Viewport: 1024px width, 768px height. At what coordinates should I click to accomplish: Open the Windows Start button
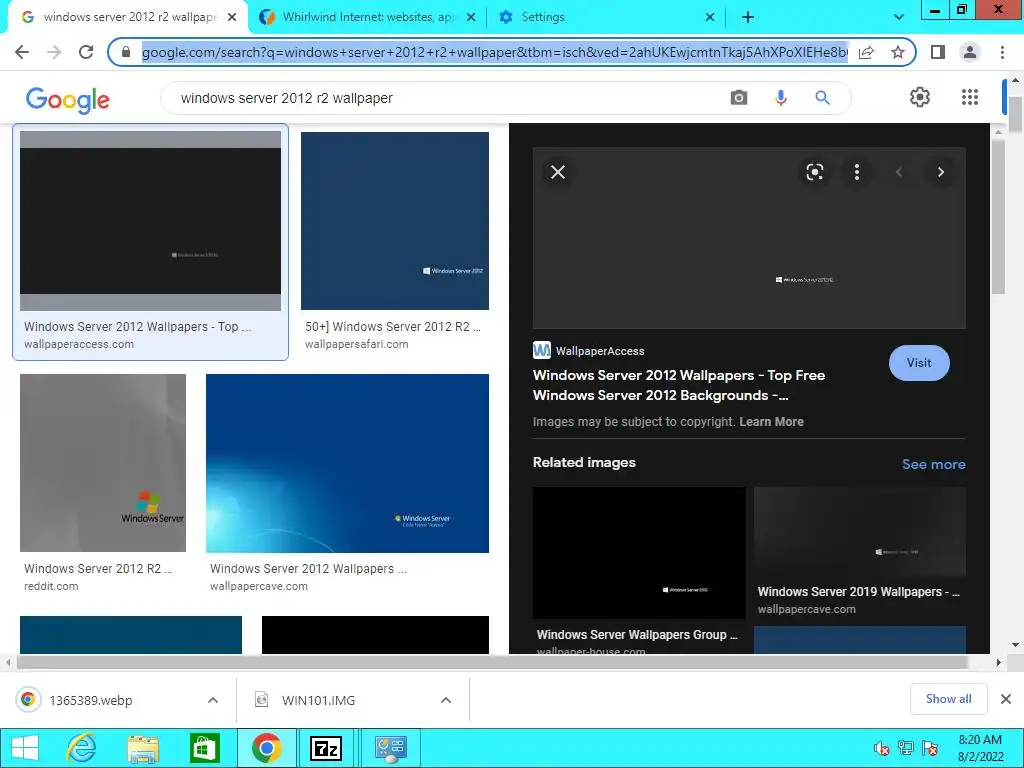coord(25,748)
